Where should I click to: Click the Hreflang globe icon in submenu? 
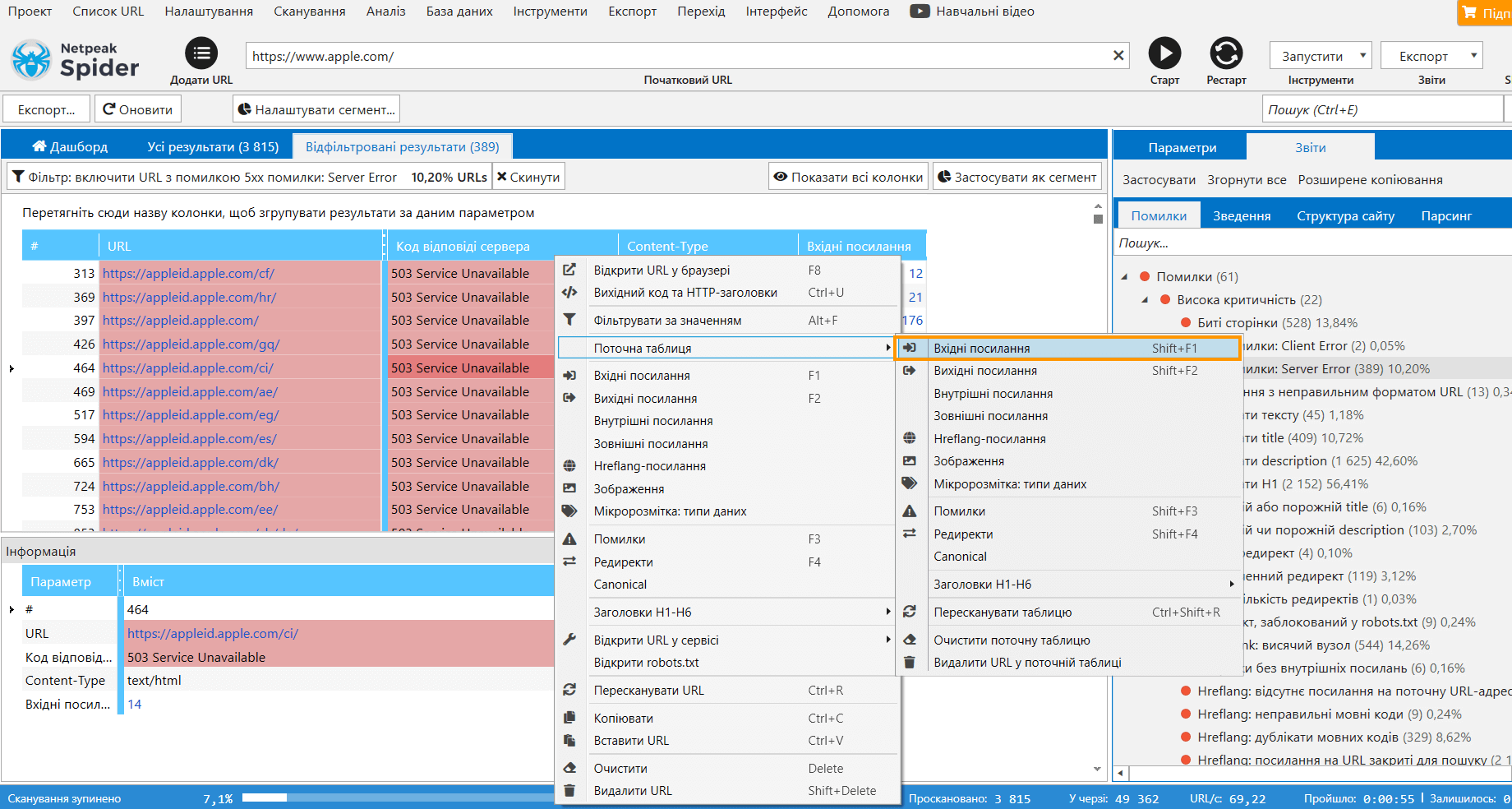pos(910,438)
